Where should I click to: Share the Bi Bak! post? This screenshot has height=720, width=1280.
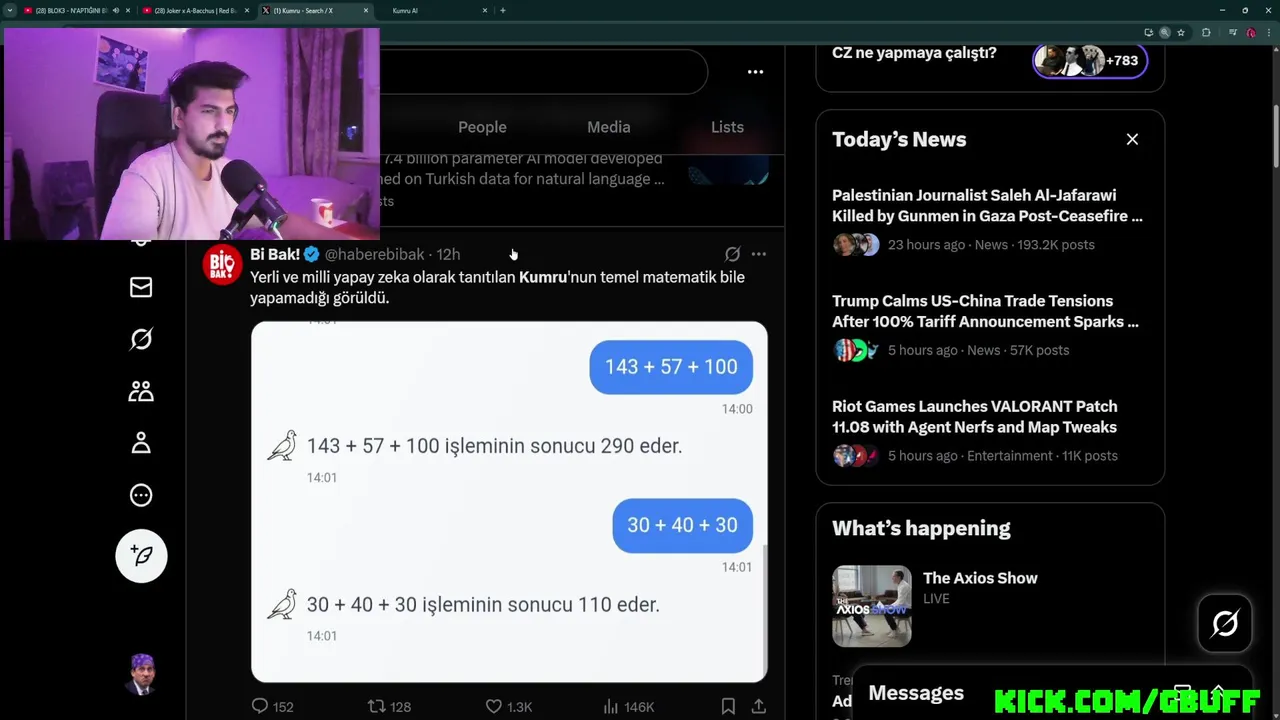point(759,706)
